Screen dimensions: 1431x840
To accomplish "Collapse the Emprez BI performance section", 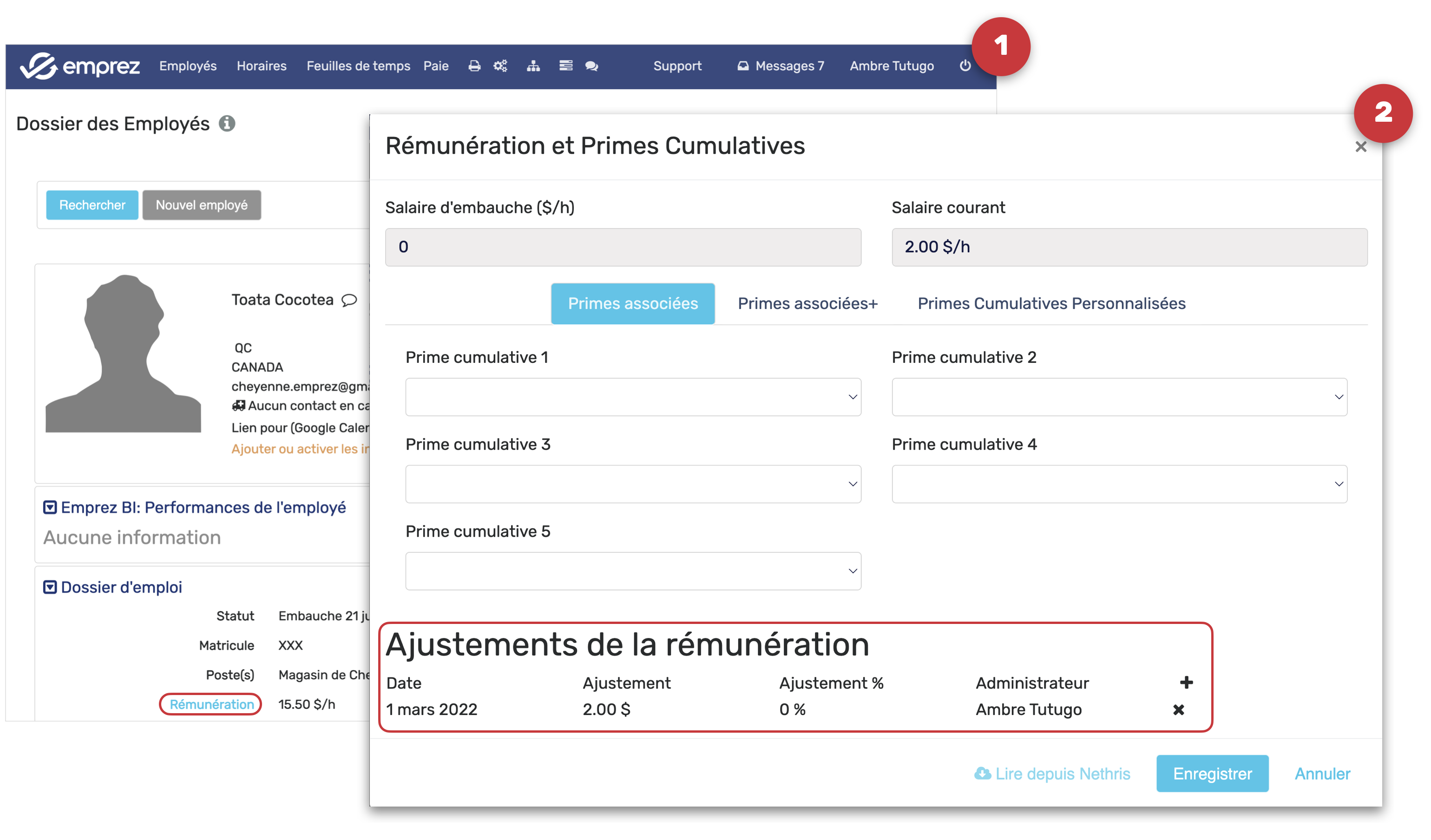I will coord(50,507).
